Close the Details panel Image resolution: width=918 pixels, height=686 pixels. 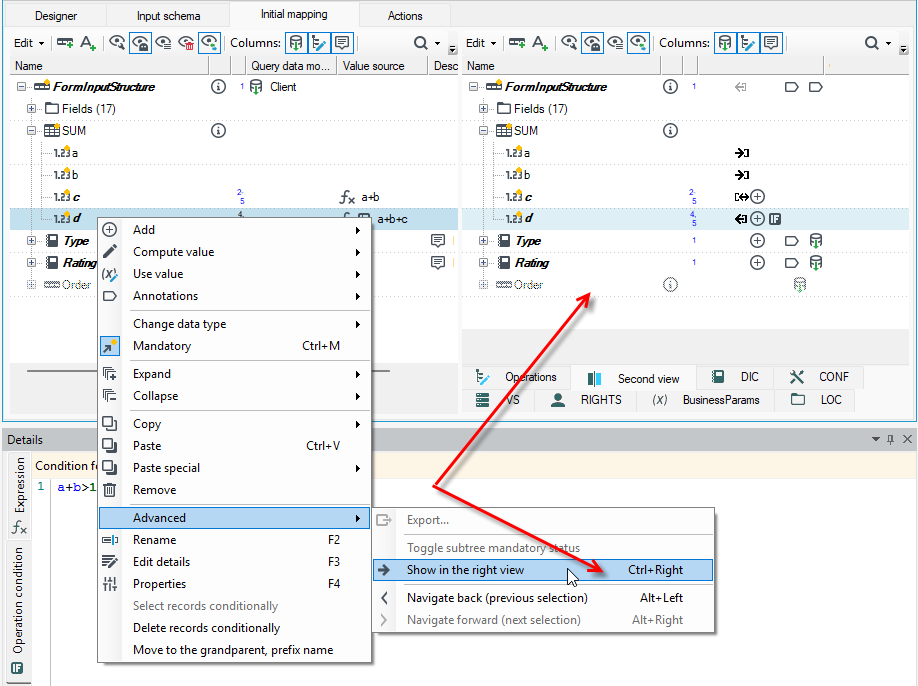pyautogui.click(x=907, y=439)
